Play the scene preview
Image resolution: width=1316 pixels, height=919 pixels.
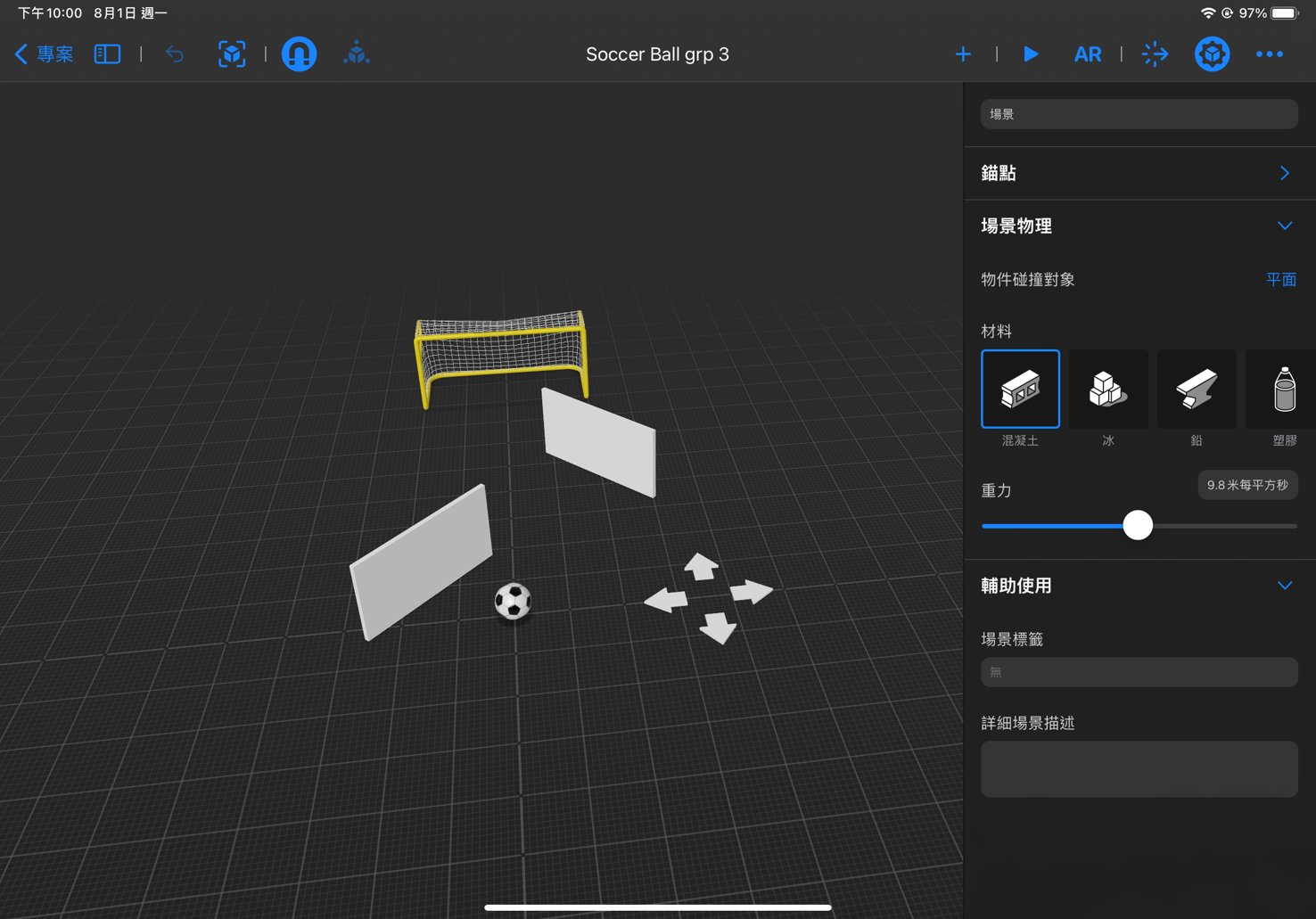click(1031, 54)
